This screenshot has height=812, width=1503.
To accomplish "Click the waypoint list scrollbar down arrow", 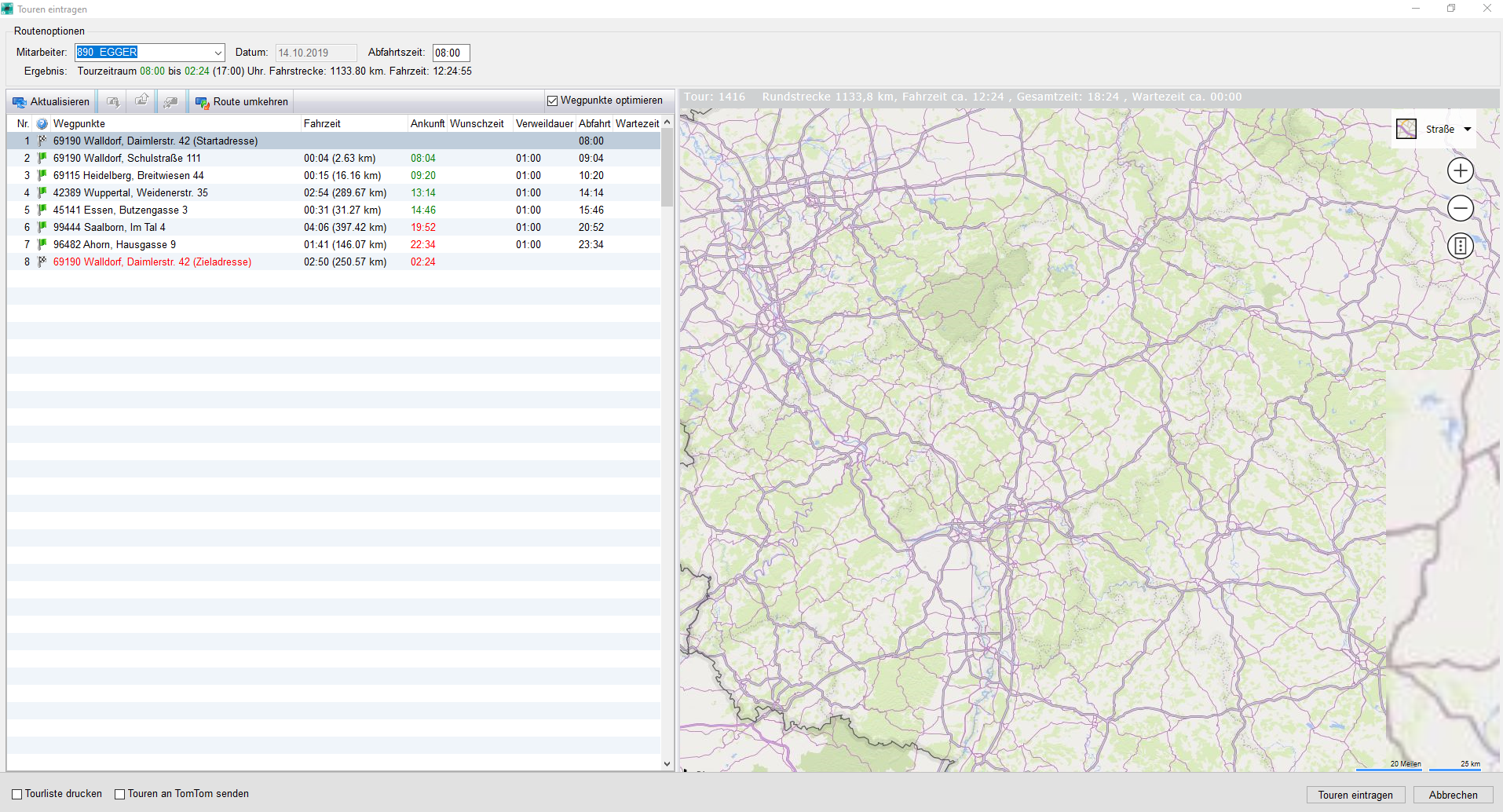I will pos(667,763).
